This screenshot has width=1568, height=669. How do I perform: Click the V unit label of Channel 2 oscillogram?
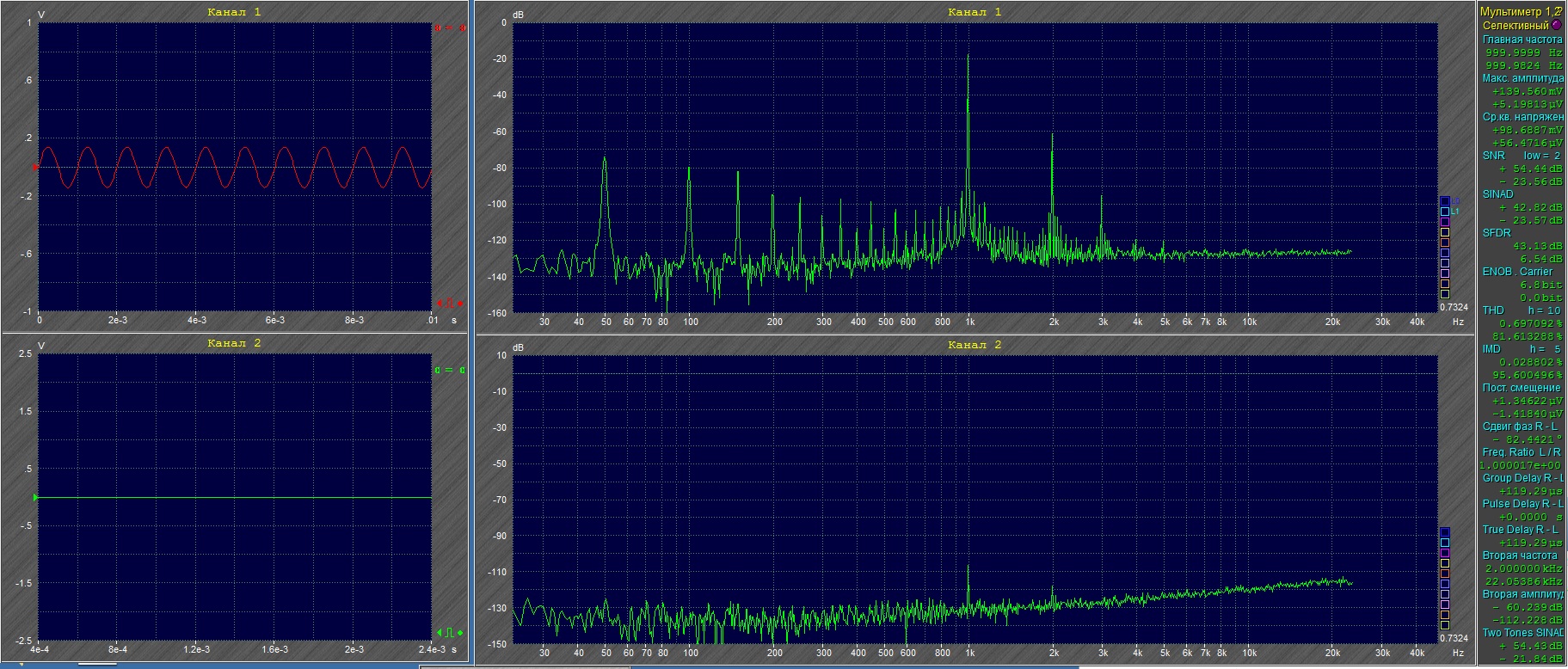point(41,346)
